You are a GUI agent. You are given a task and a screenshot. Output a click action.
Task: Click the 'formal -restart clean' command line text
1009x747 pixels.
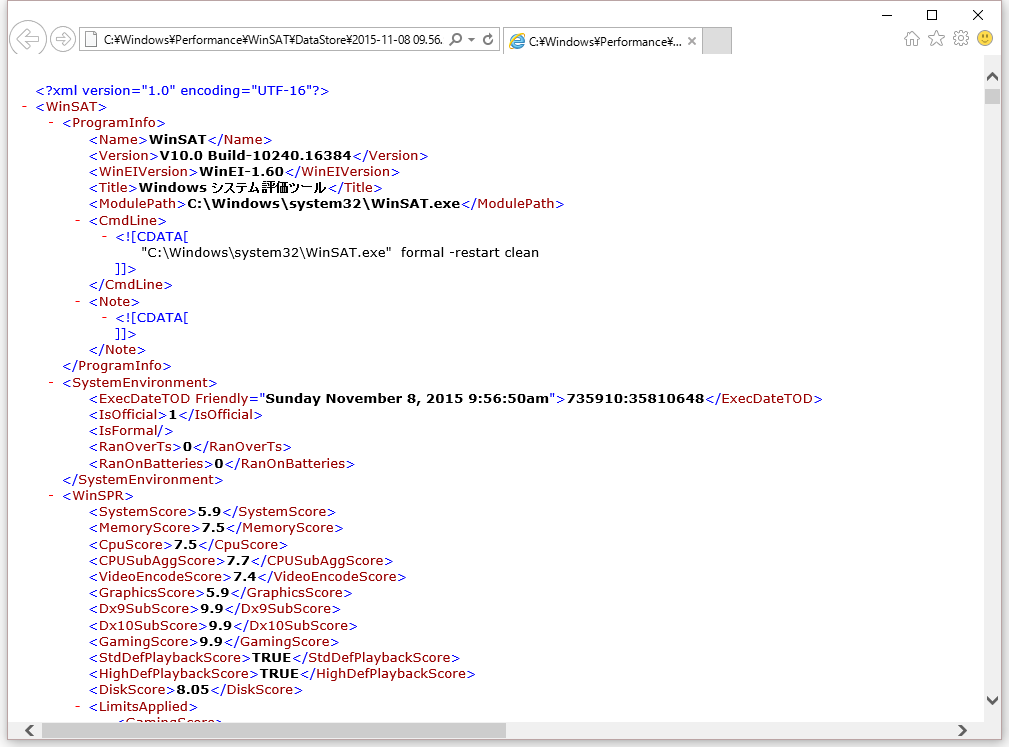point(470,253)
